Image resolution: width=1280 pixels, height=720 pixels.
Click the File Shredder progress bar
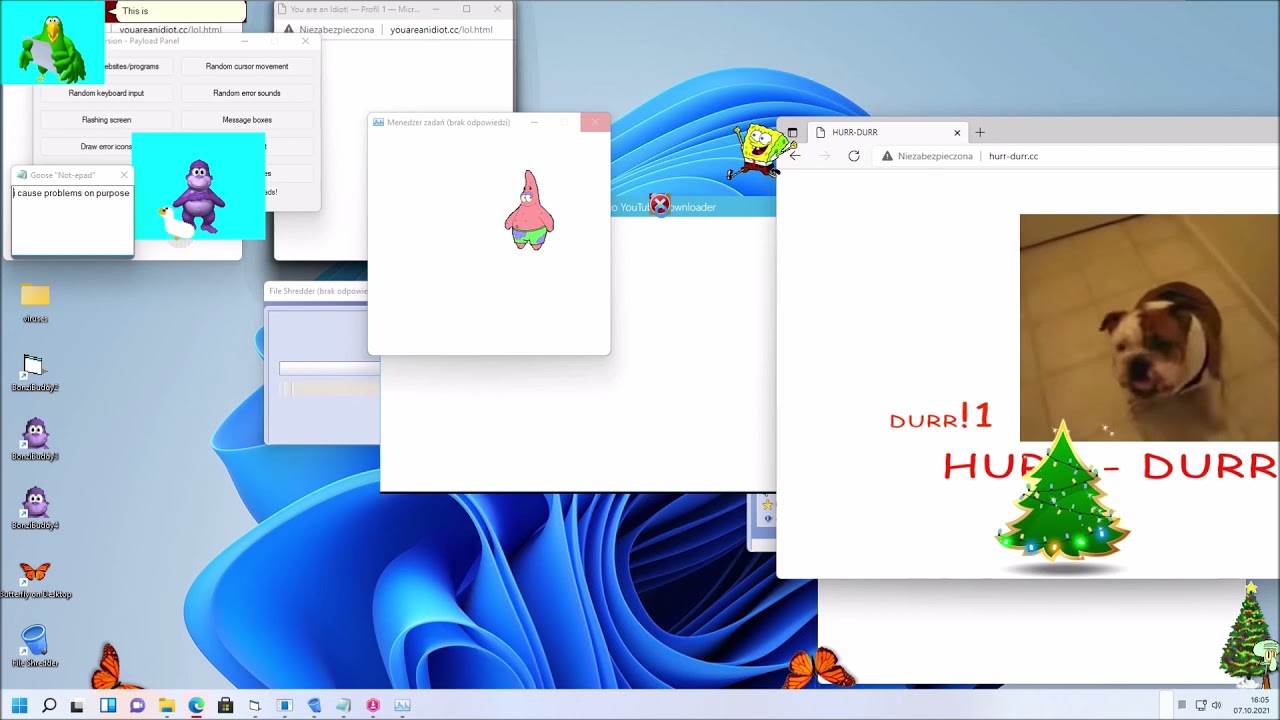[329, 368]
